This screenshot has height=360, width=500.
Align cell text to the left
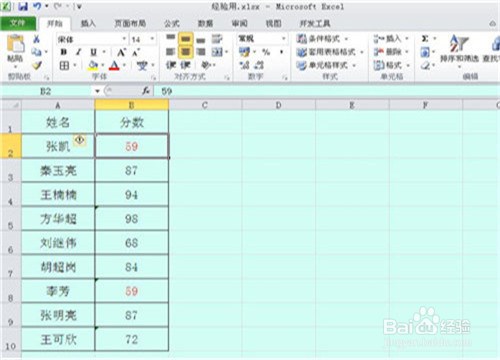coord(170,52)
